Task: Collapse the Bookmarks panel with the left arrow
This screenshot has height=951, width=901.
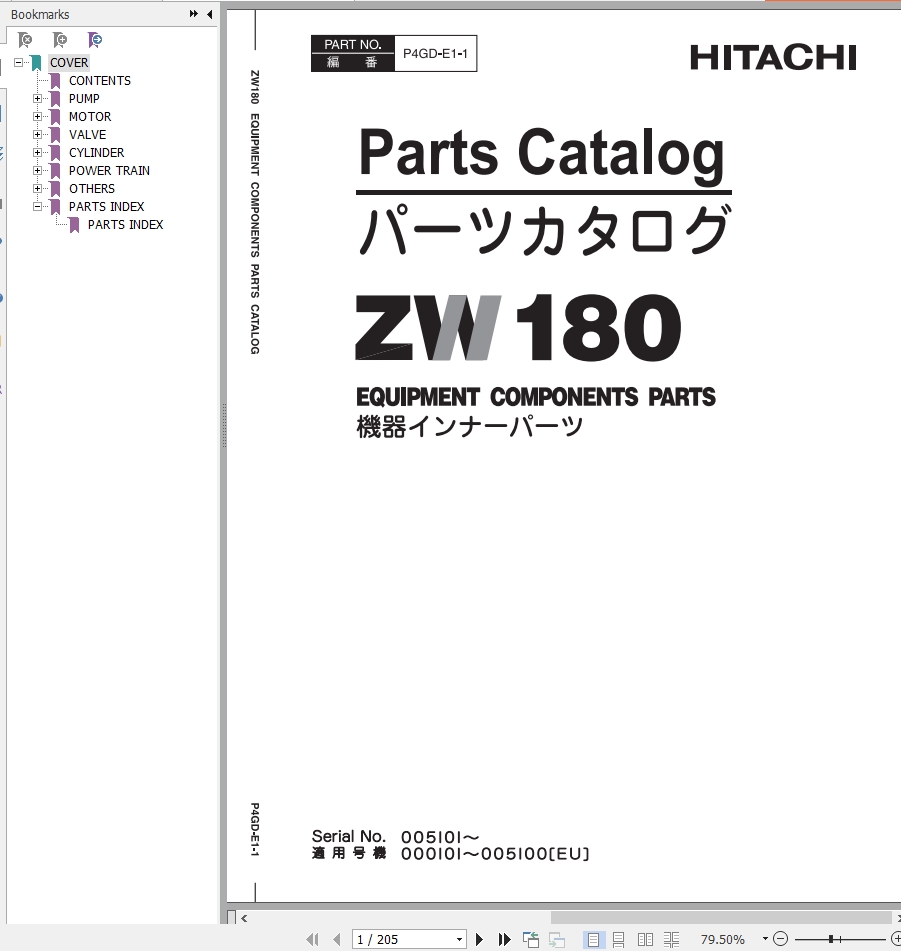Action: 210,14
